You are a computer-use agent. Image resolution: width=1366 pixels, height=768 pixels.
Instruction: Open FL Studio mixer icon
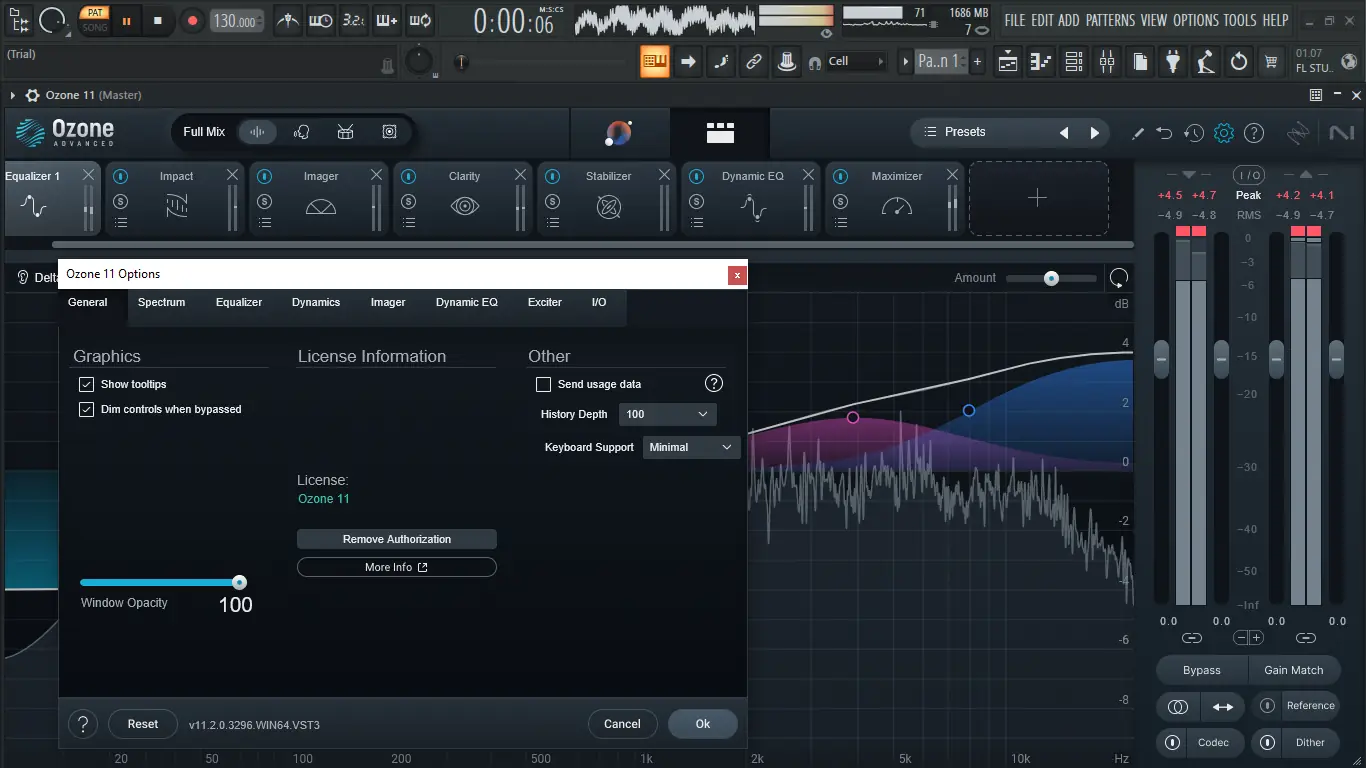pos(1106,62)
